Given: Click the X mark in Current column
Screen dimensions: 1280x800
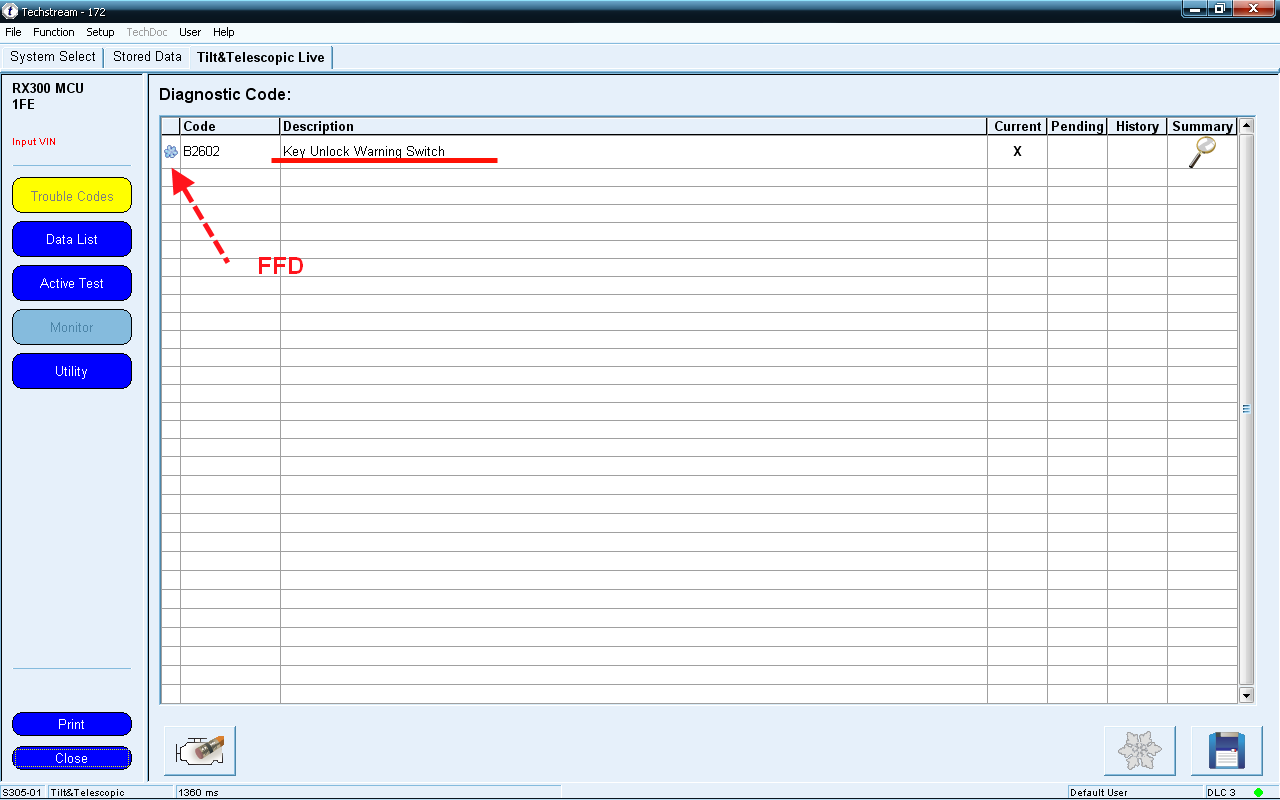Looking at the screenshot, I should [x=1018, y=152].
